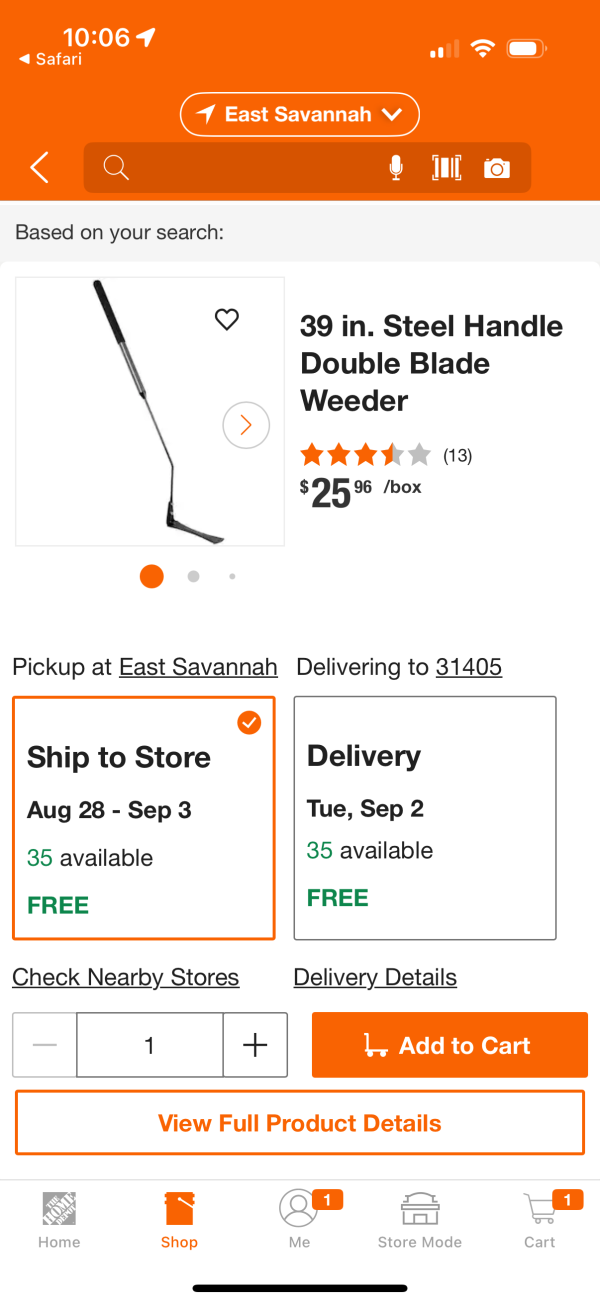This screenshot has width=600, height=1304.
Task: Go back with the left arrow
Action: tap(39, 168)
